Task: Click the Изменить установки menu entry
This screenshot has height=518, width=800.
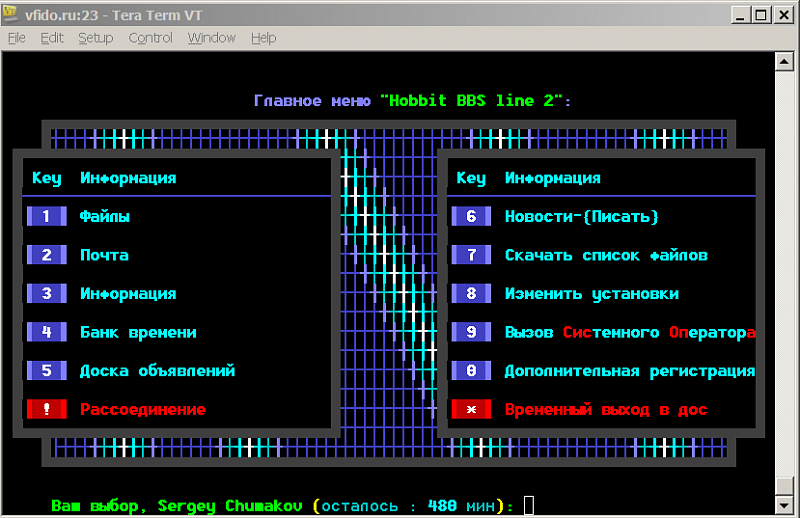Action: [591, 294]
